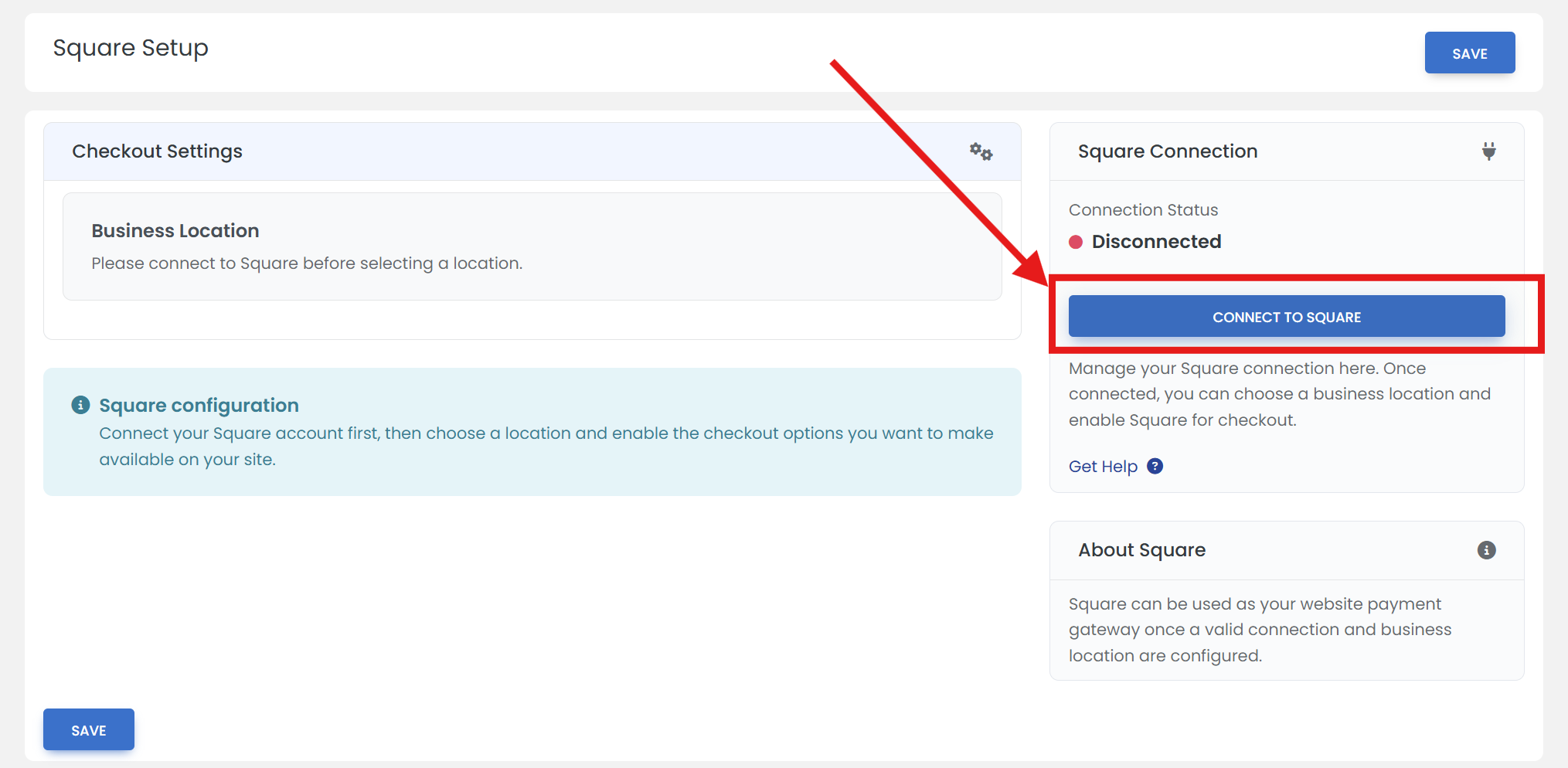The height and width of the screenshot is (768, 1568).
Task: Click the question mark icon next to Get Help
Action: 1155,466
